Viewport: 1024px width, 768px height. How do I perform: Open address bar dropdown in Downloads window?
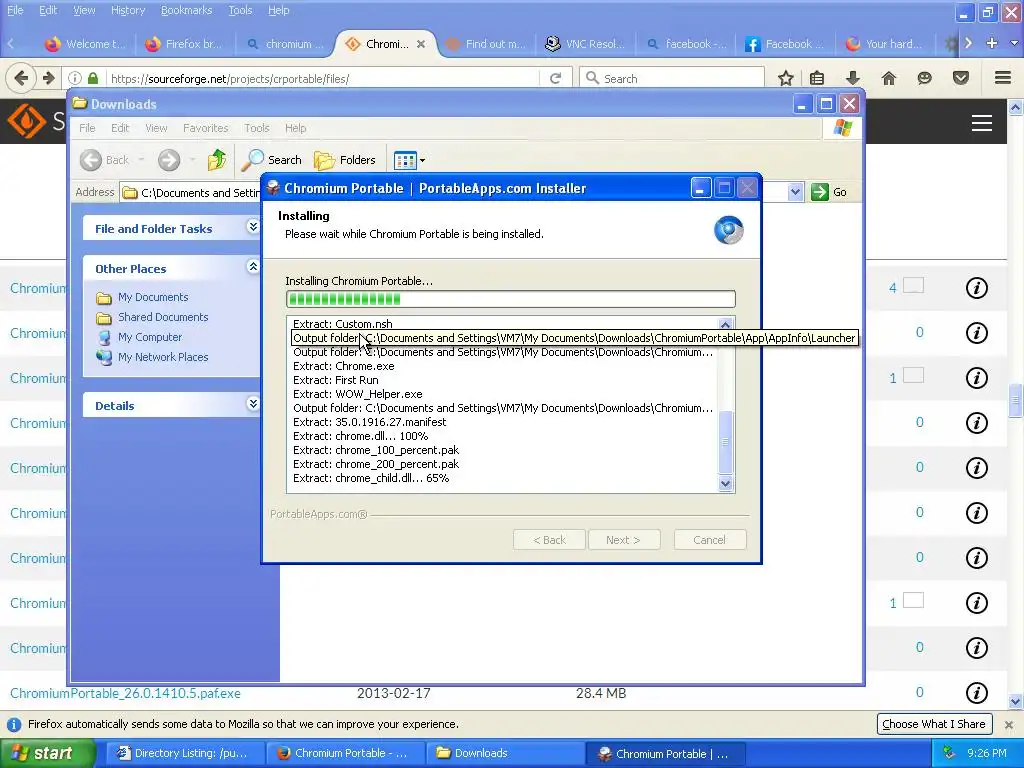[795, 192]
